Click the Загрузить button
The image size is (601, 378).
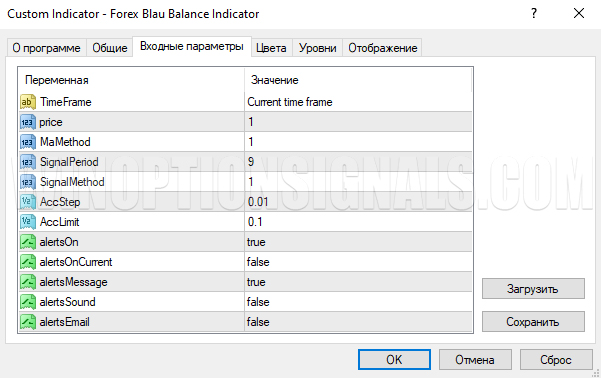tap(533, 289)
